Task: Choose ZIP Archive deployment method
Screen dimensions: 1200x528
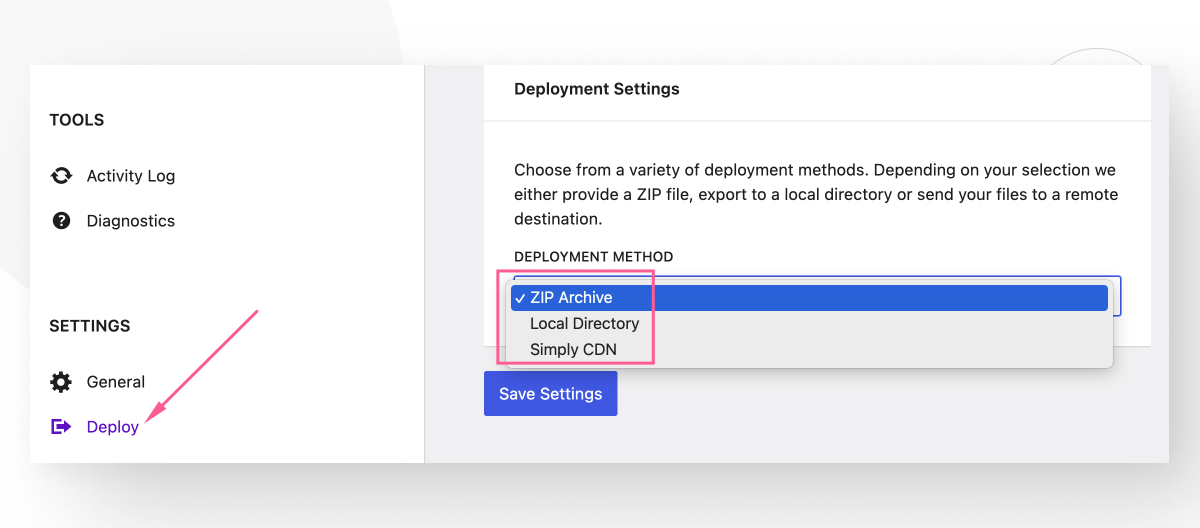Action: 571,298
